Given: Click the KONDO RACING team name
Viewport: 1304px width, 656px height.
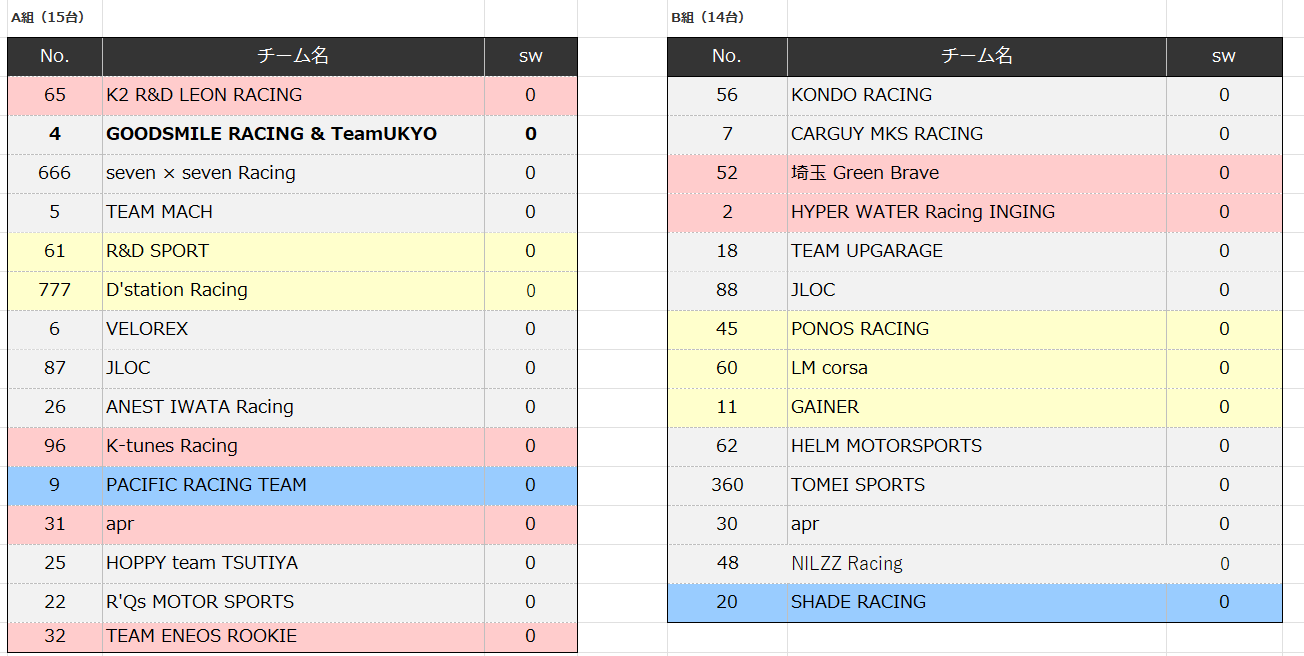Looking at the screenshot, I should [x=861, y=95].
